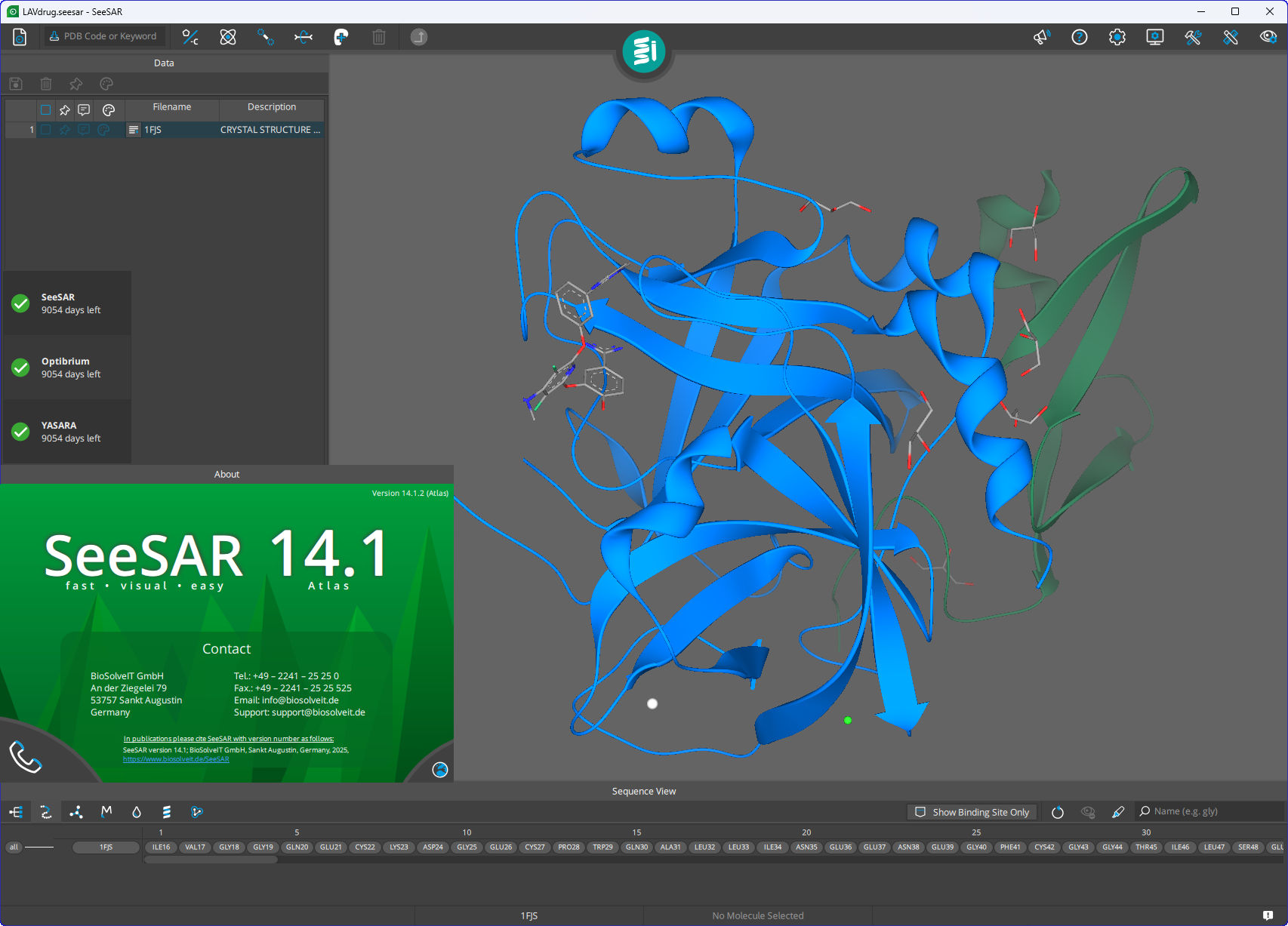Open the biosolveit.de/SeeSAR link
The width and height of the screenshot is (1288, 926).
pos(176,759)
